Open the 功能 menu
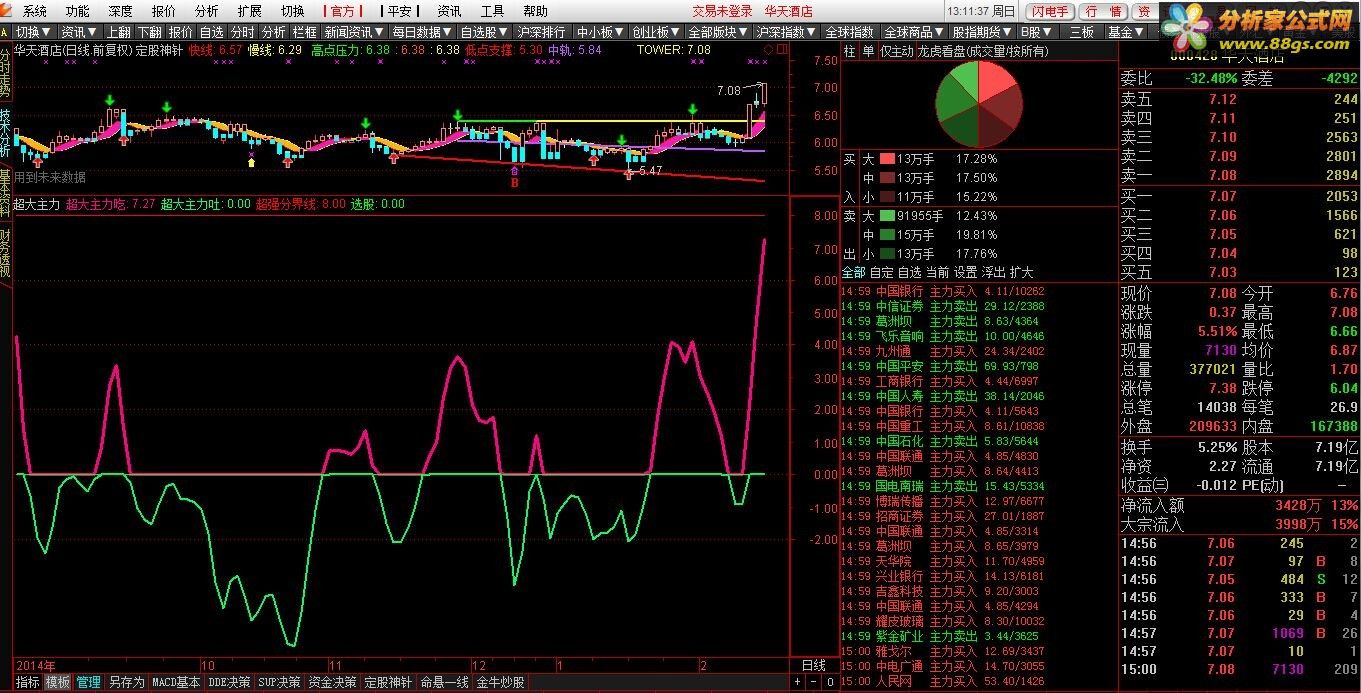1361x693 pixels. tap(77, 11)
